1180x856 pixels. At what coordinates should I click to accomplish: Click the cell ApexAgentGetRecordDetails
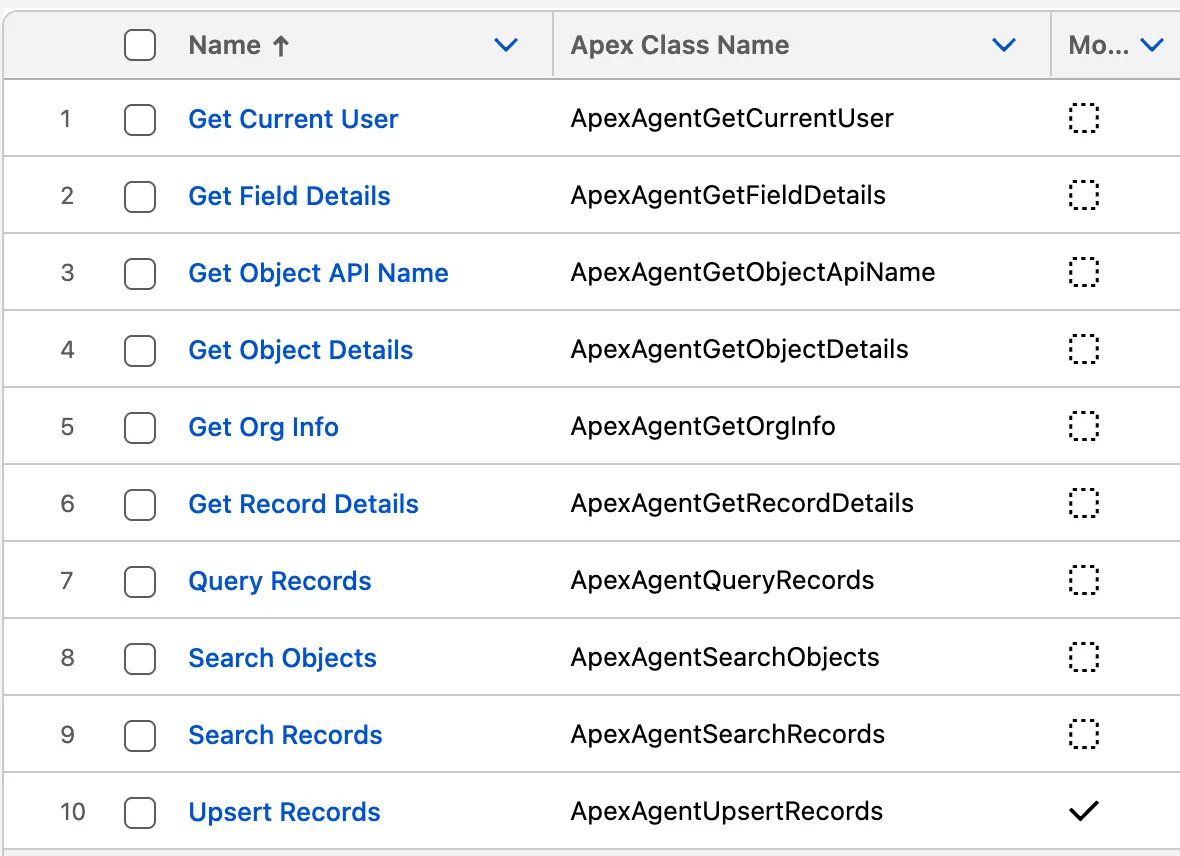tap(742, 503)
